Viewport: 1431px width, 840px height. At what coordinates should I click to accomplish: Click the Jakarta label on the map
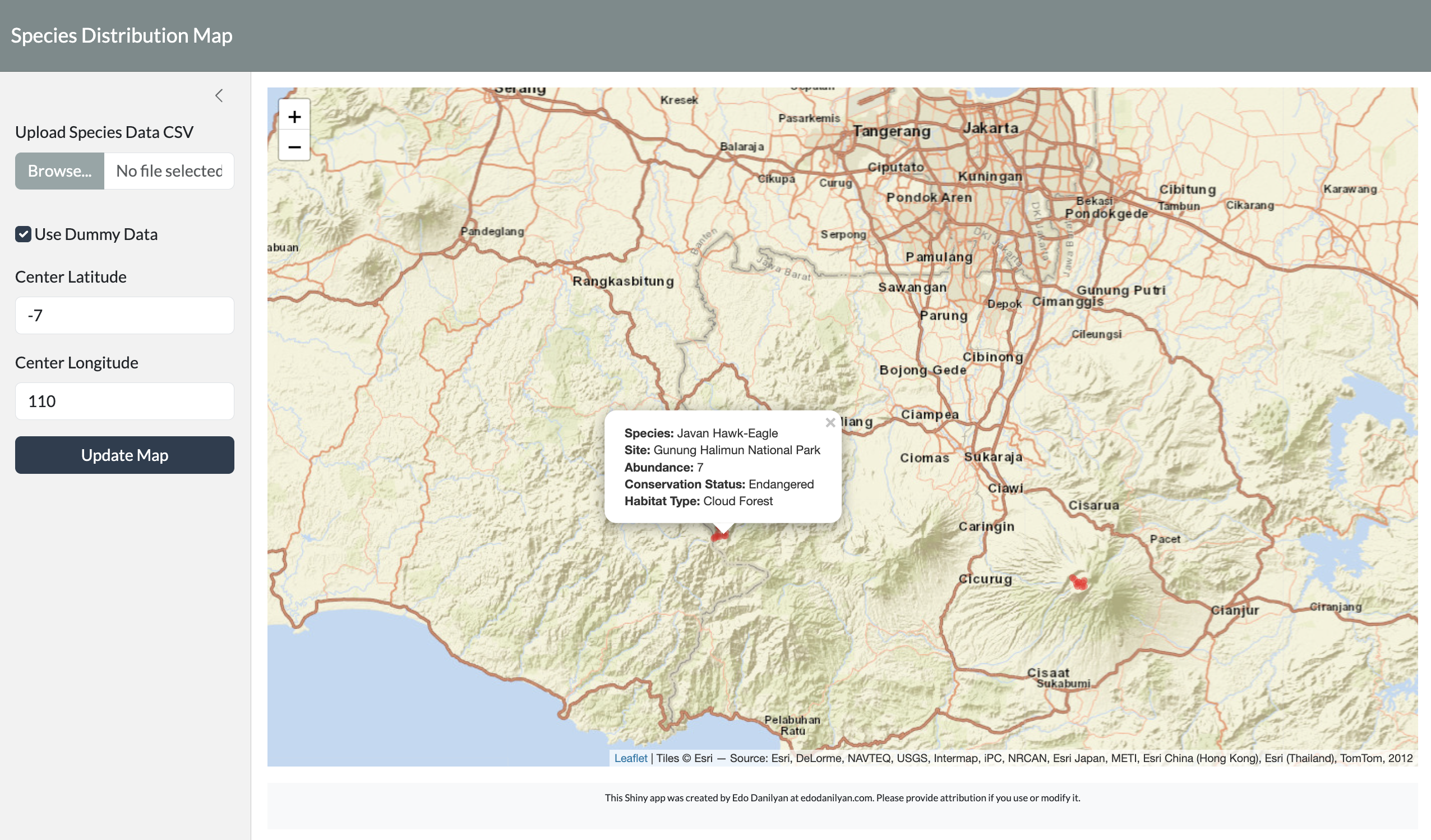pyautogui.click(x=990, y=128)
